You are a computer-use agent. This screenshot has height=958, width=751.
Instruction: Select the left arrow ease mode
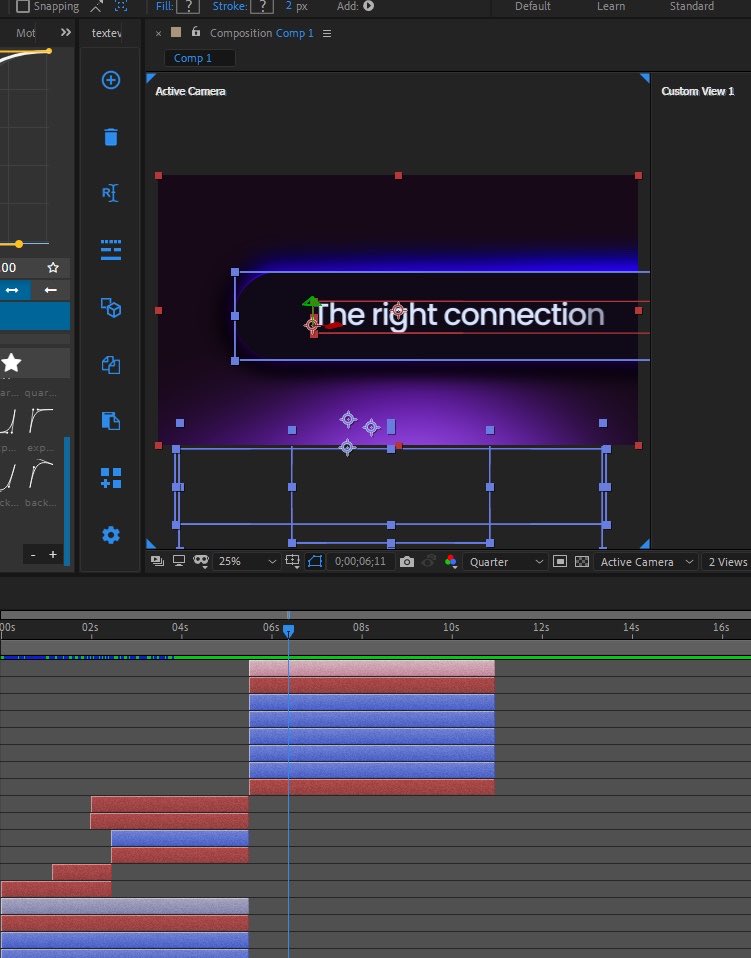[x=51, y=290]
